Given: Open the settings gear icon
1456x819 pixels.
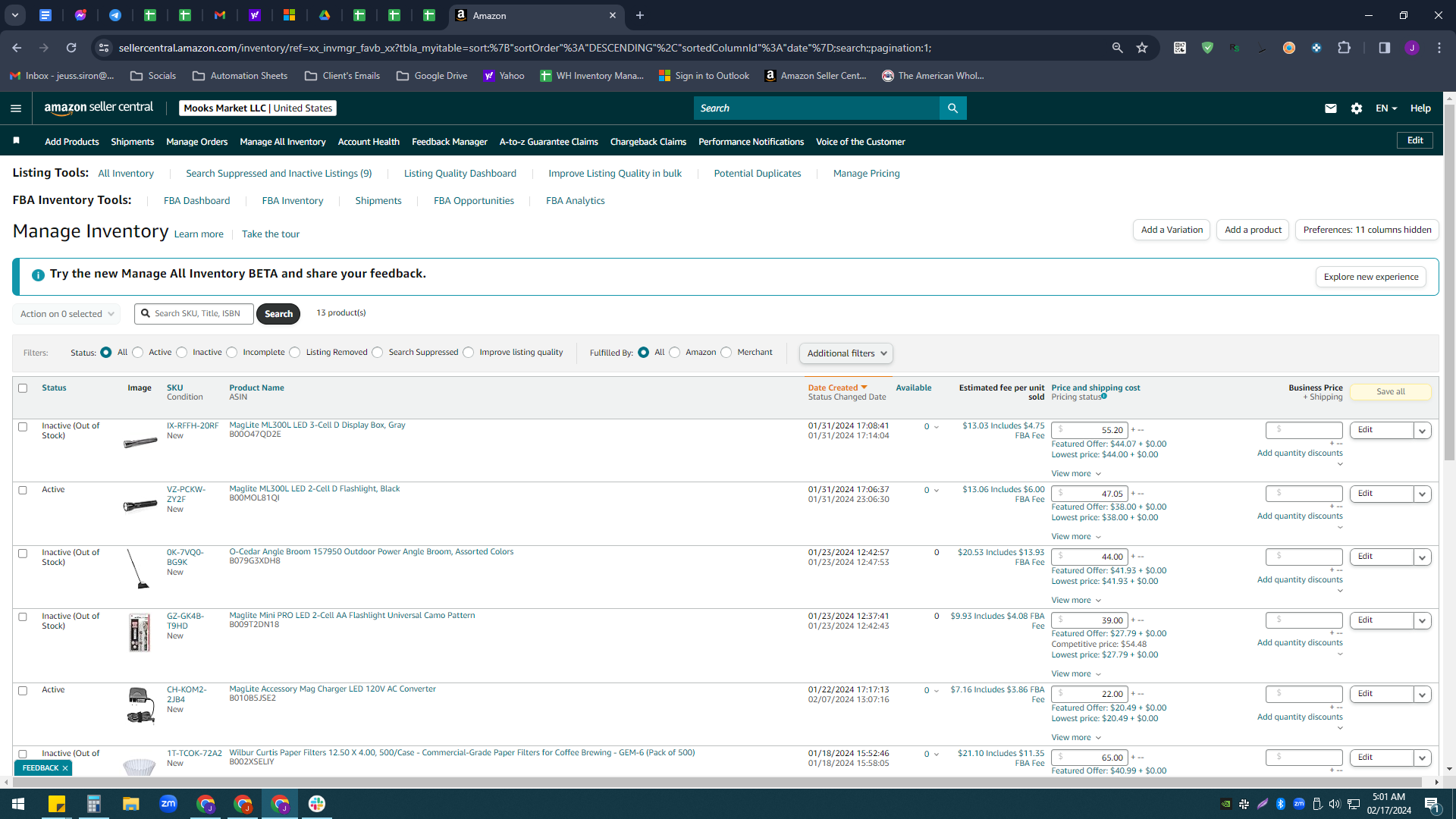Looking at the screenshot, I should 1357,108.
